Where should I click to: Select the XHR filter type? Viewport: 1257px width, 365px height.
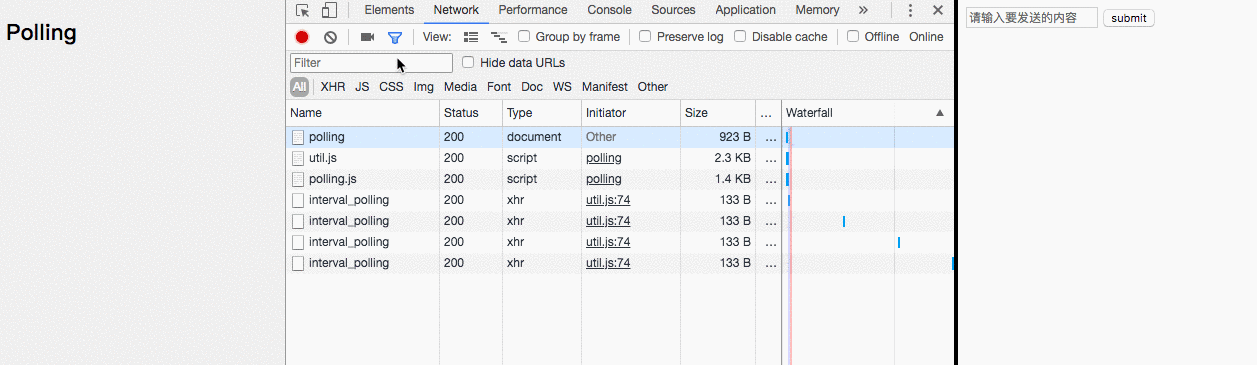[333, 87]
